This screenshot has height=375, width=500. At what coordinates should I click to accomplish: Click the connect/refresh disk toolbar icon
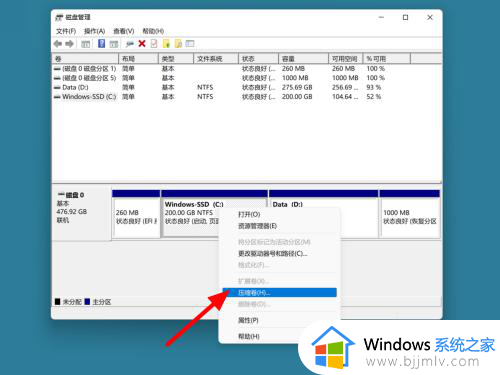130,44
